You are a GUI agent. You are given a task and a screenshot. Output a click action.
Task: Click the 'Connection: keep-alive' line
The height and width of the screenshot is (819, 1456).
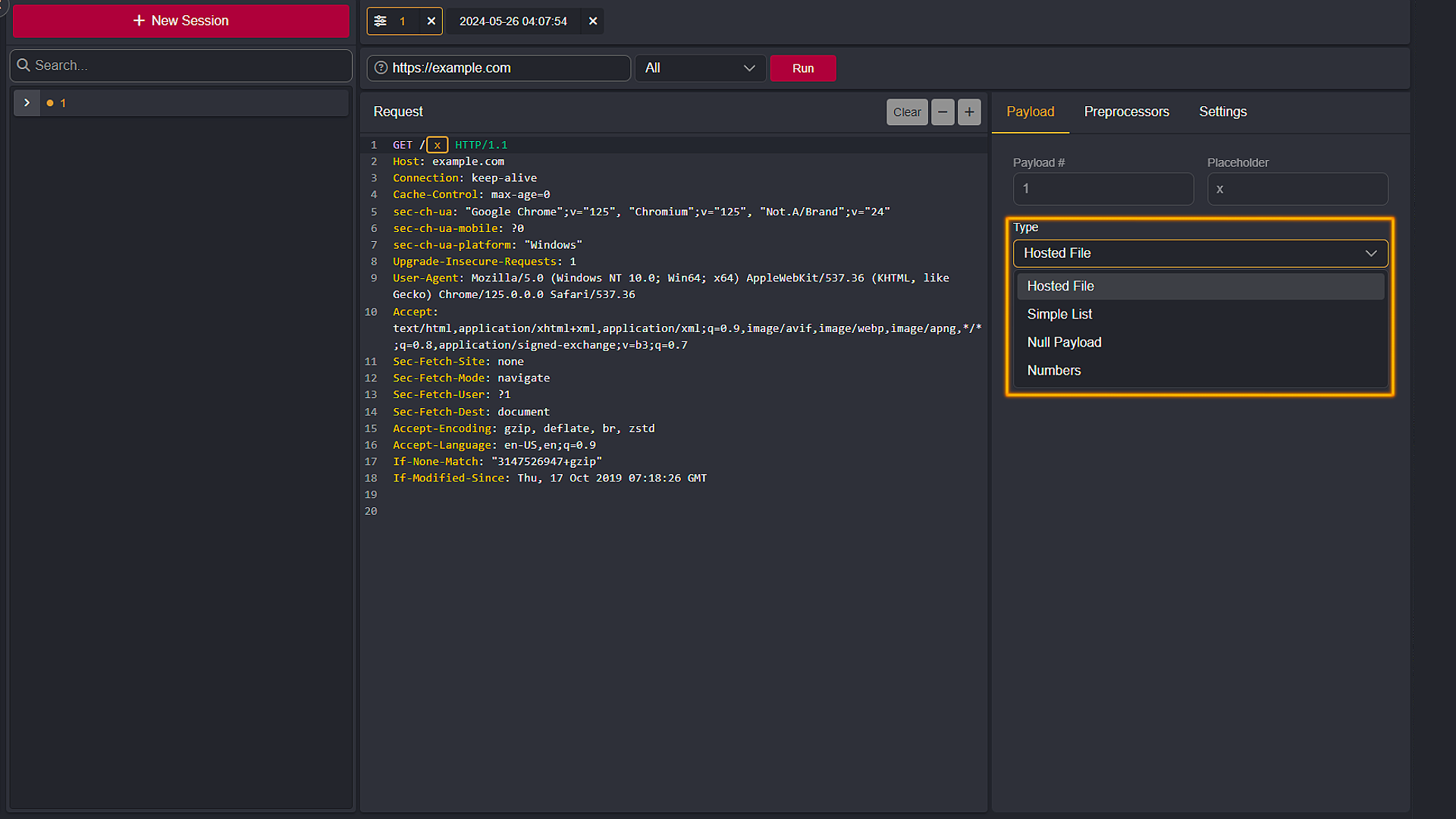point(465,178)
